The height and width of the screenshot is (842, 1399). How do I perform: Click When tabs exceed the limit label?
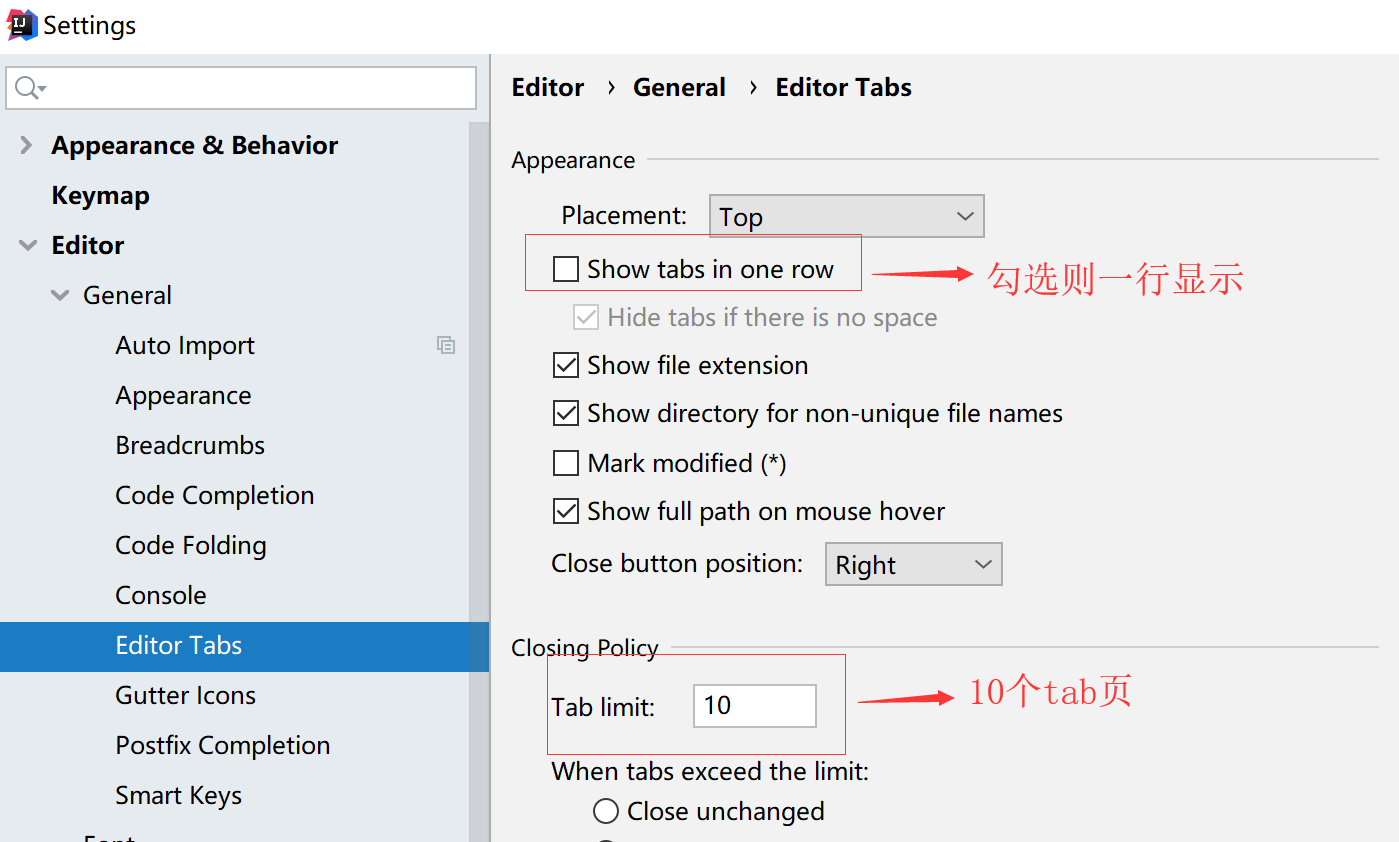click(x=710, y=771)
